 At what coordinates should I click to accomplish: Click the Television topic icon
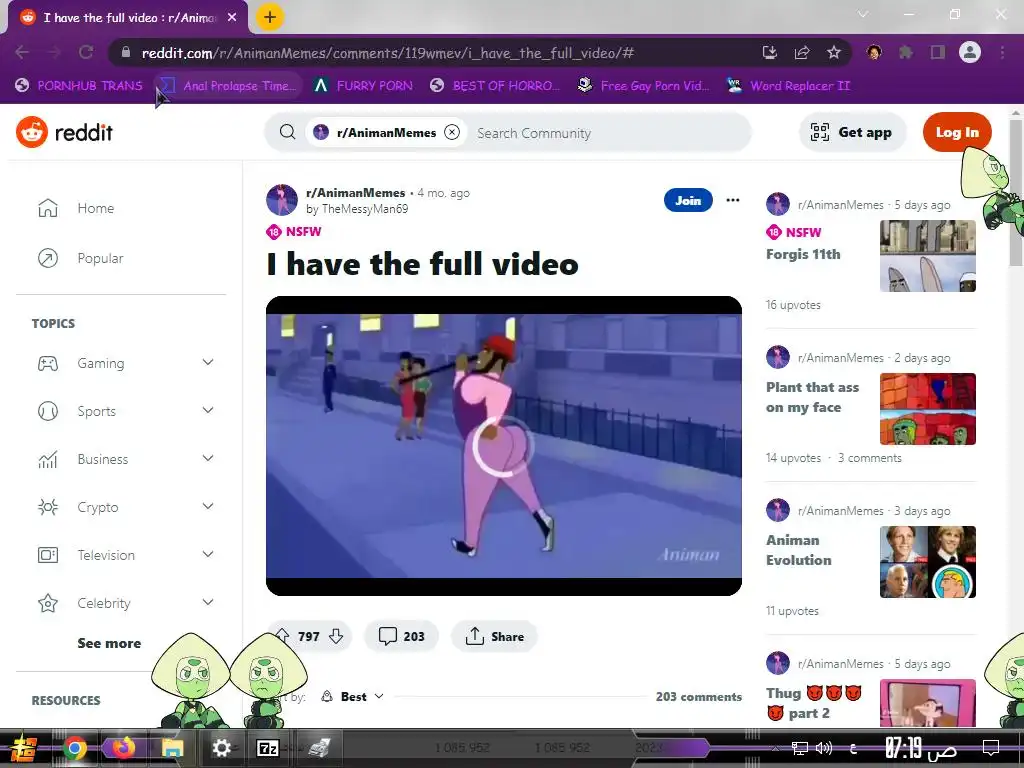pyautogui.click(x=48, y=555)
